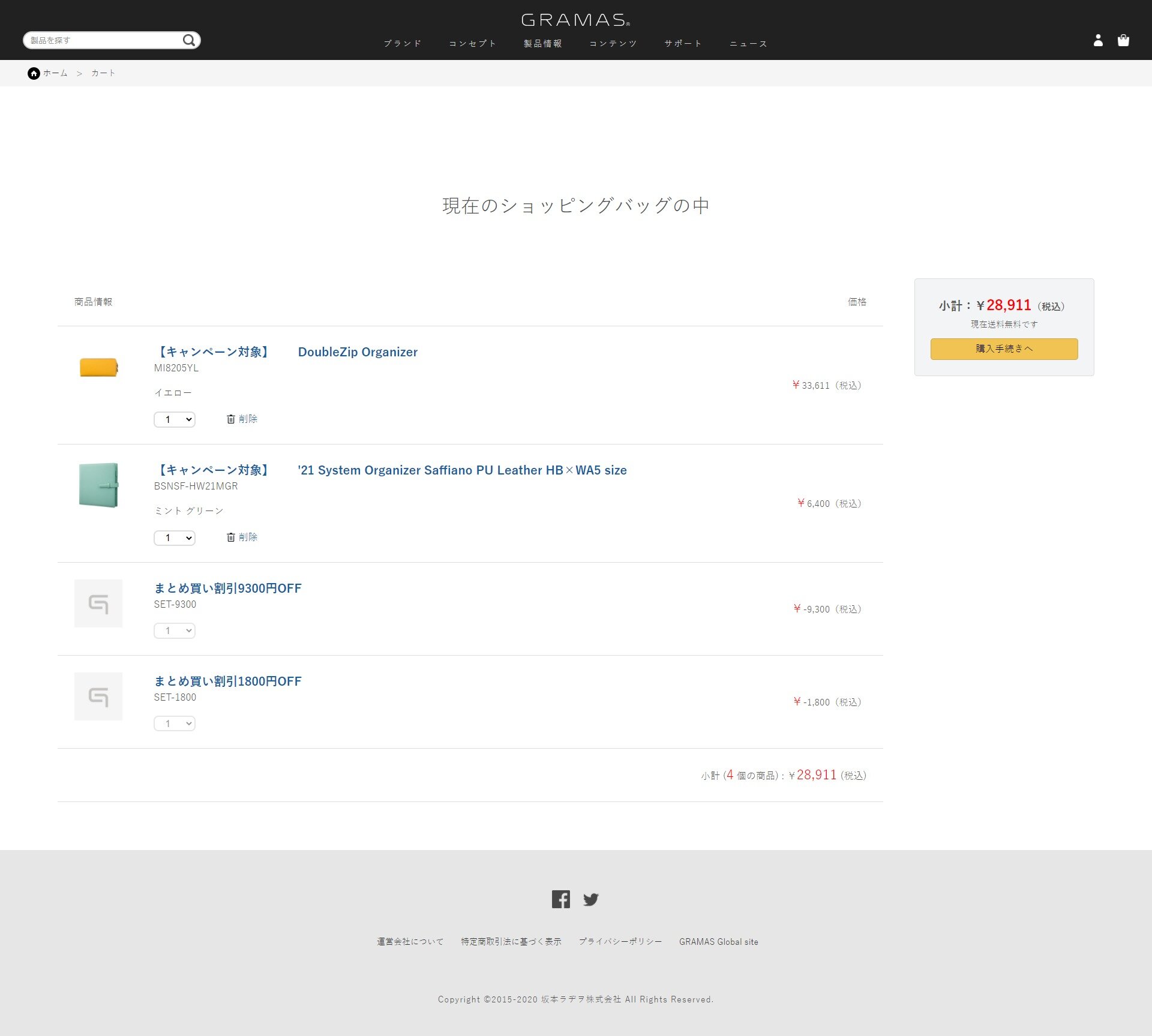Click the 購入手続きへ checkout button
Image resolution: width=1152 pixels, height=1036 pixels.
pyautogui.click(x=1004, y=349)
